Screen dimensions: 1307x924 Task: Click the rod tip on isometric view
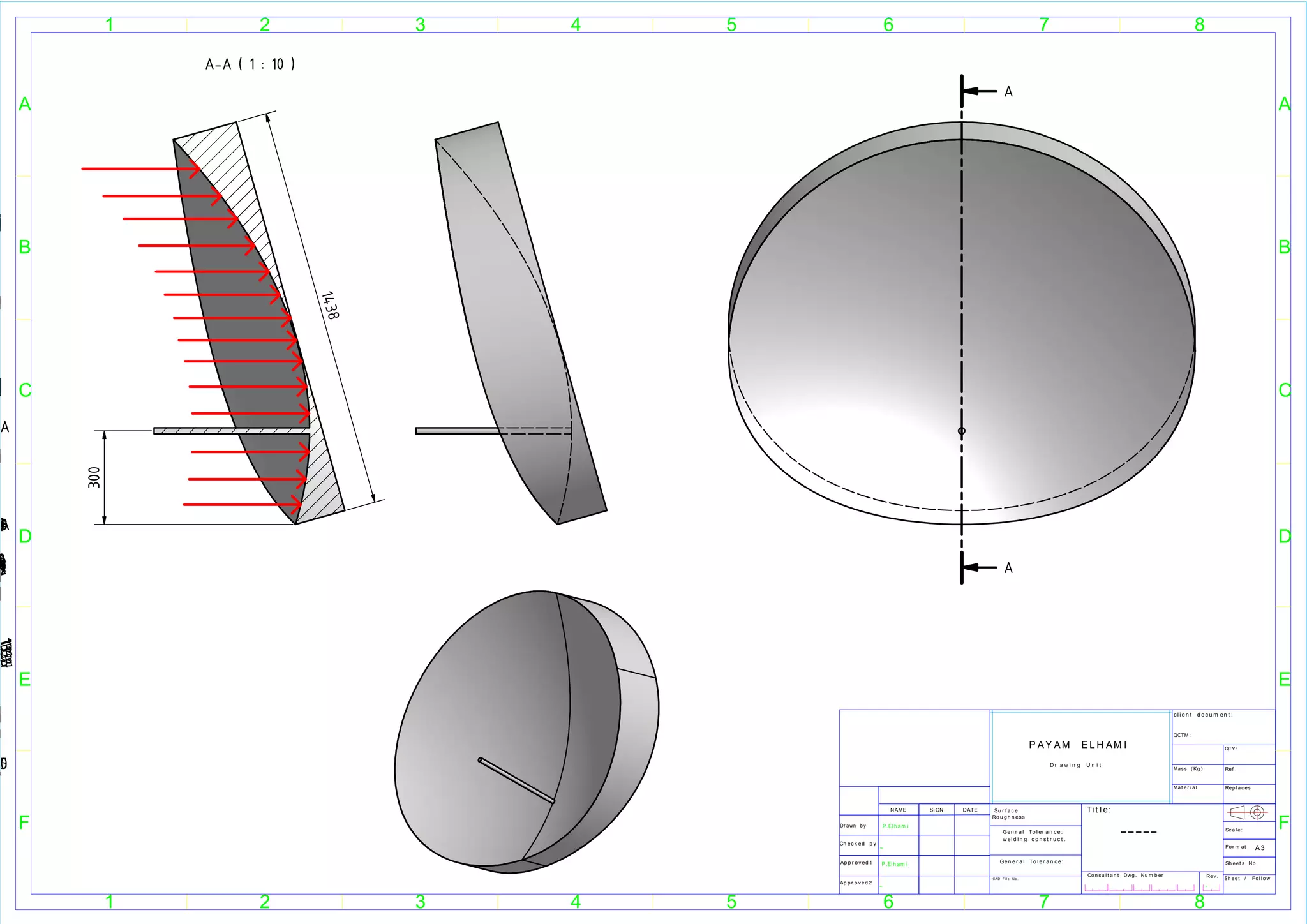[481, 760]
